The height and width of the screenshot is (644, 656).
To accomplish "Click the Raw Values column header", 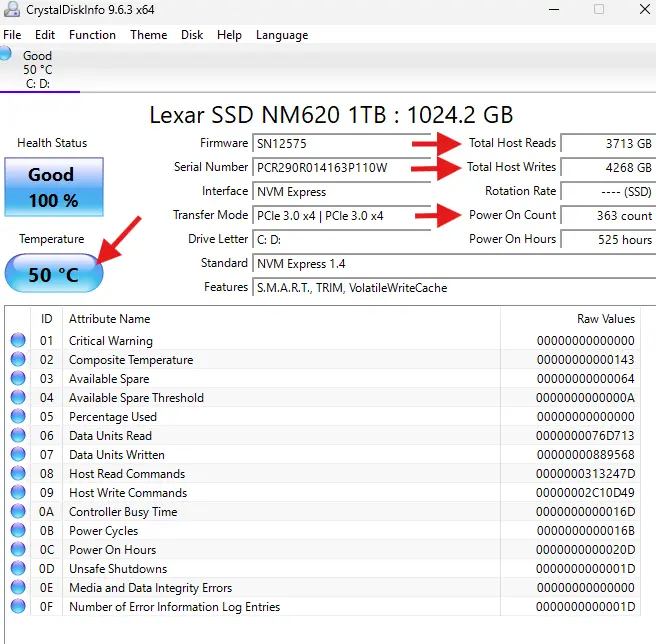I will coord(570,319).
